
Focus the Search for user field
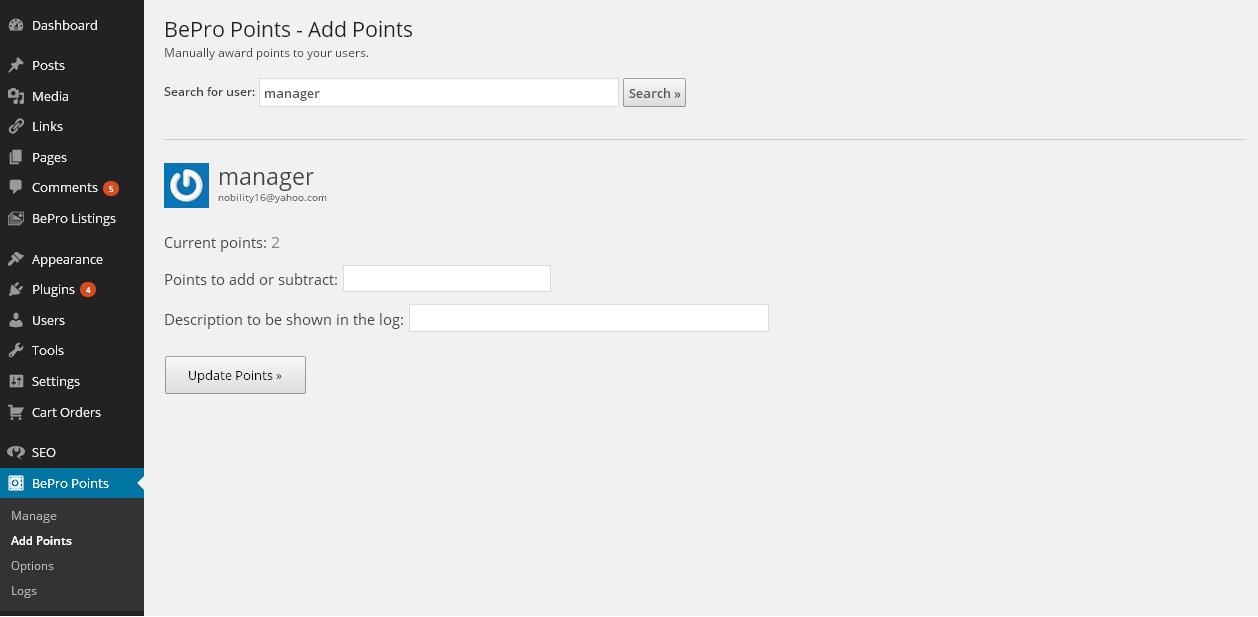tap(439, 93)
